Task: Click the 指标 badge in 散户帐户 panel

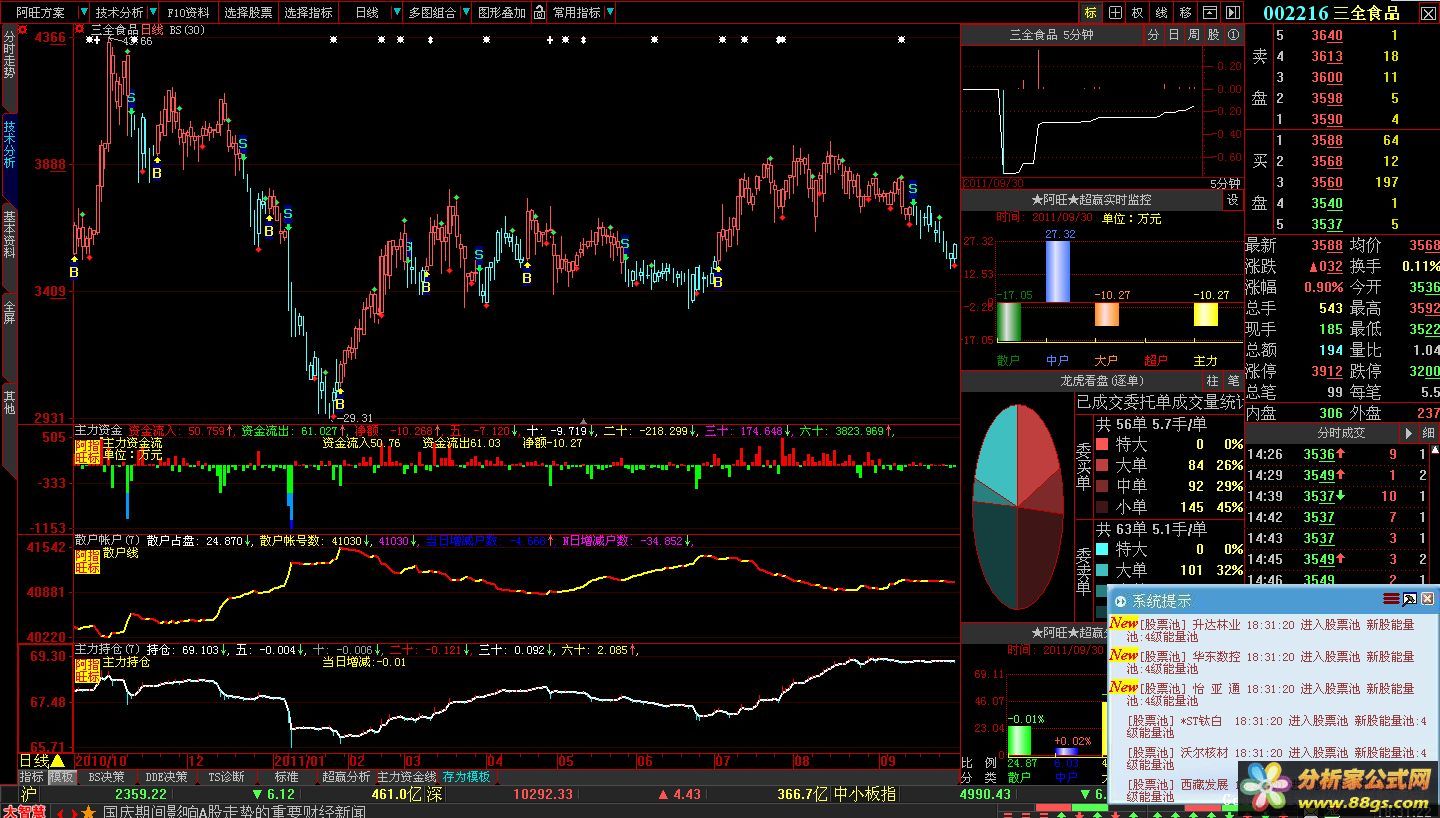Action: tap(88, 560)
